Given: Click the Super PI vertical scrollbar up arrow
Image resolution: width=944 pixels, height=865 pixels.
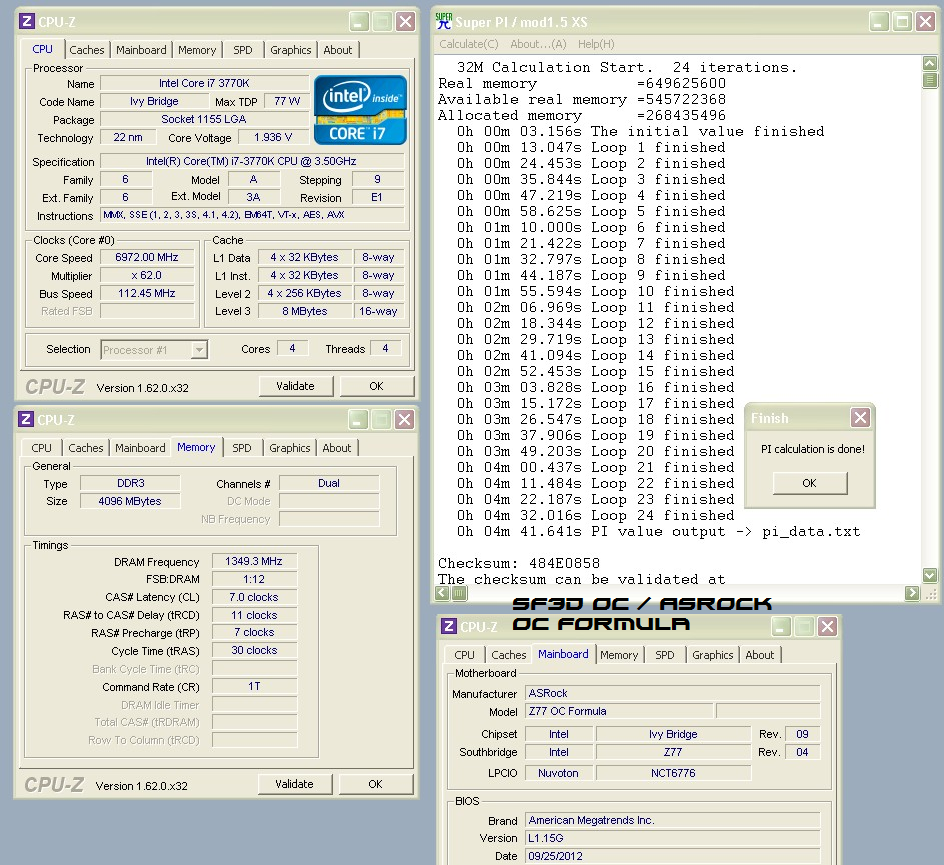Looking at the screenshot, I should 930,63.
